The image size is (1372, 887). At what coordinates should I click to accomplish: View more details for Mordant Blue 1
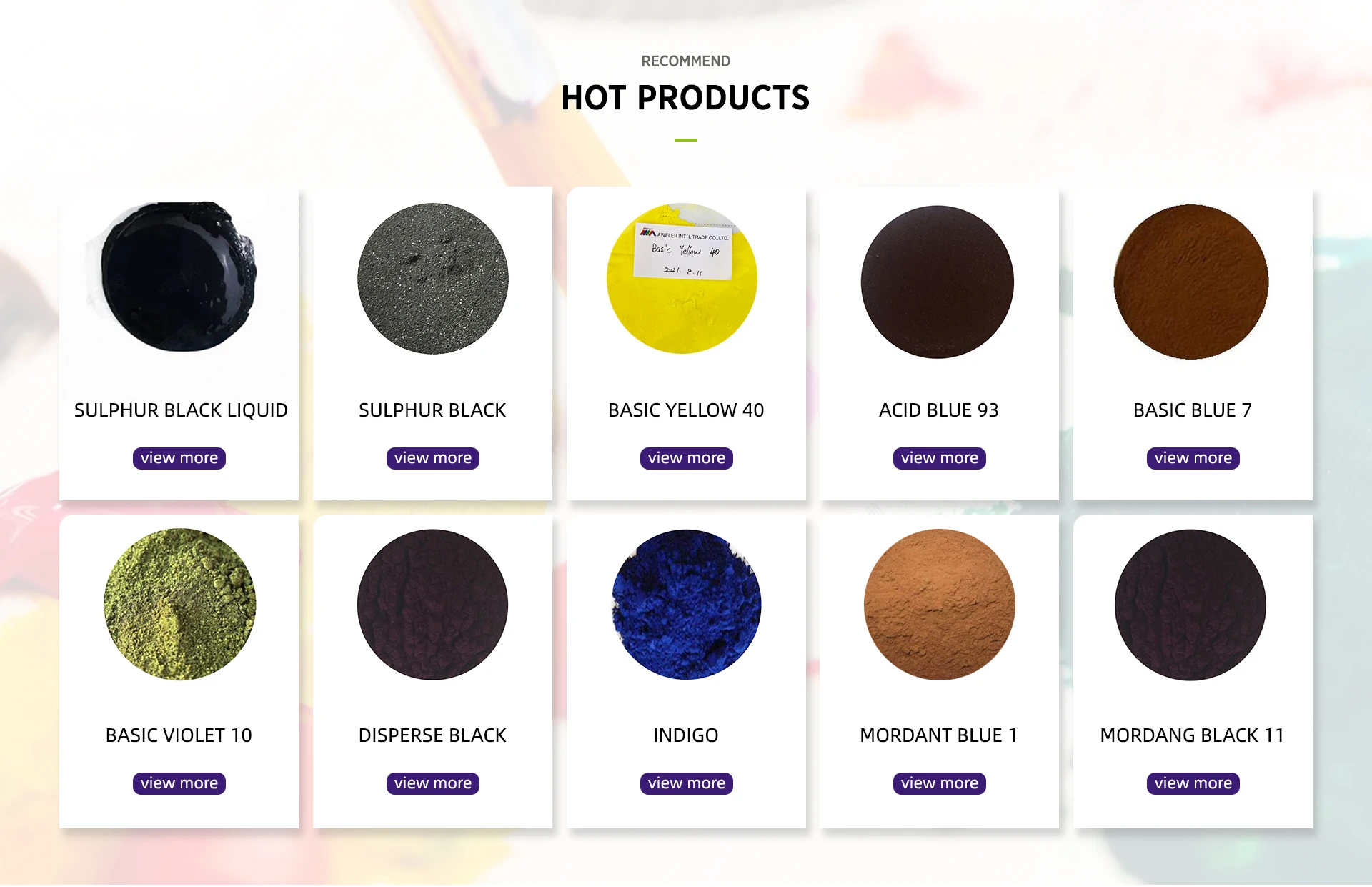coord(940,783)
